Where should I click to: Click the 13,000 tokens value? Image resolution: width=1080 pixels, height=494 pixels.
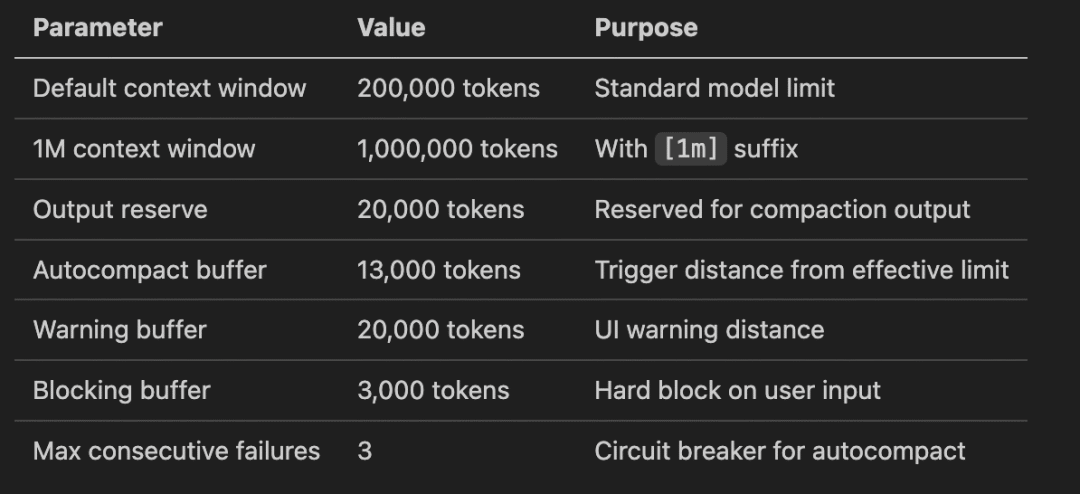[439, 270]
